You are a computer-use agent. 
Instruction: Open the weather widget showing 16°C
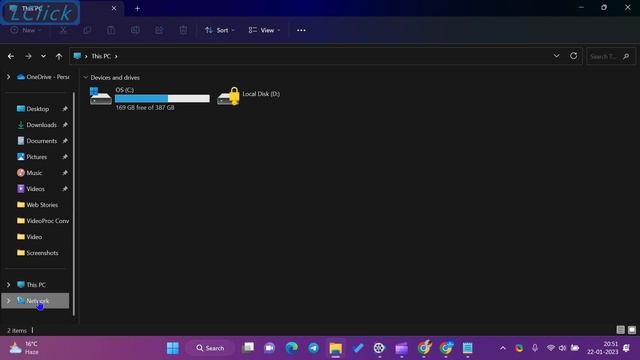point(24,348)
